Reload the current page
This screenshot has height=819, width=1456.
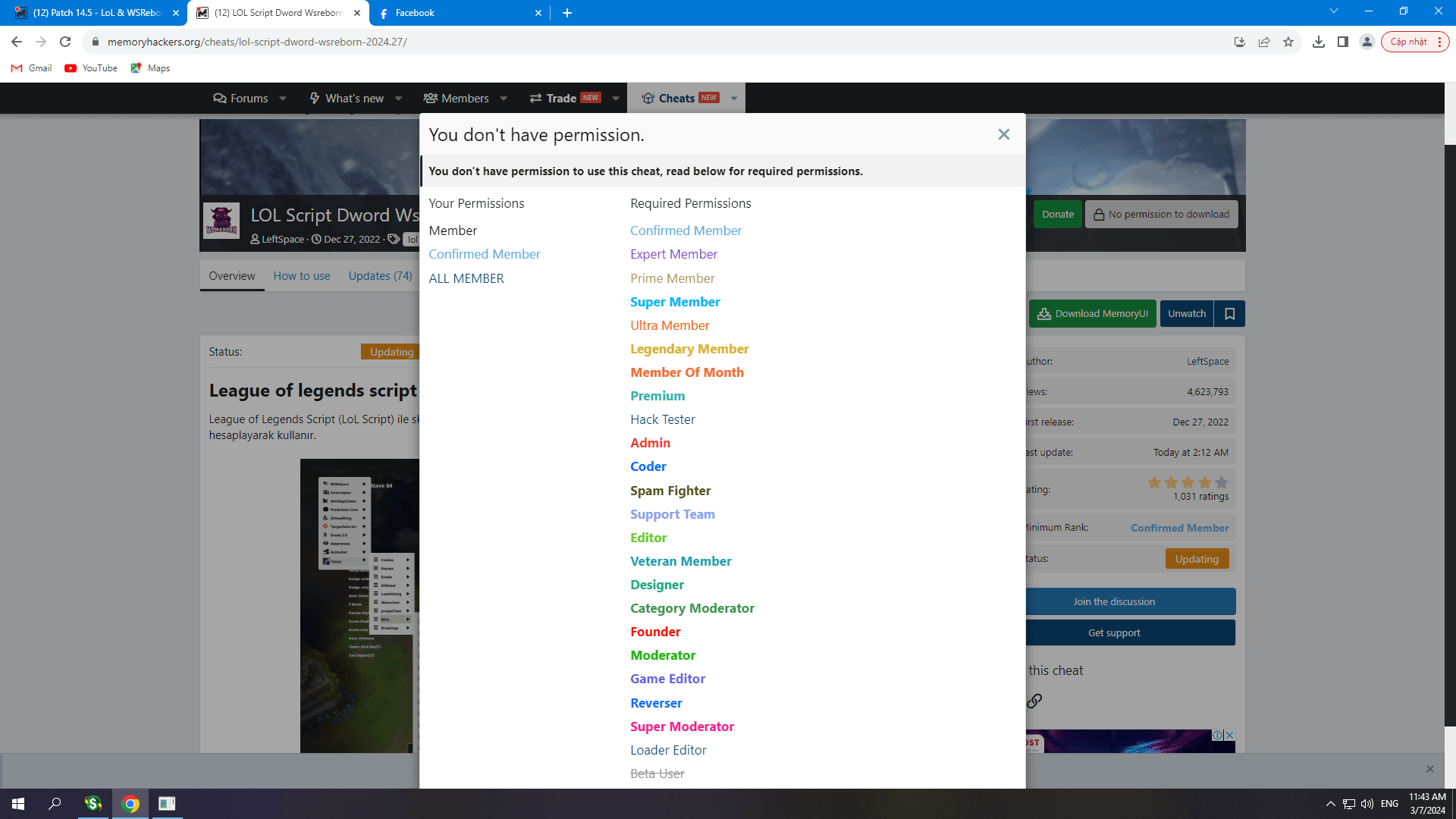[x=65, y=42]
